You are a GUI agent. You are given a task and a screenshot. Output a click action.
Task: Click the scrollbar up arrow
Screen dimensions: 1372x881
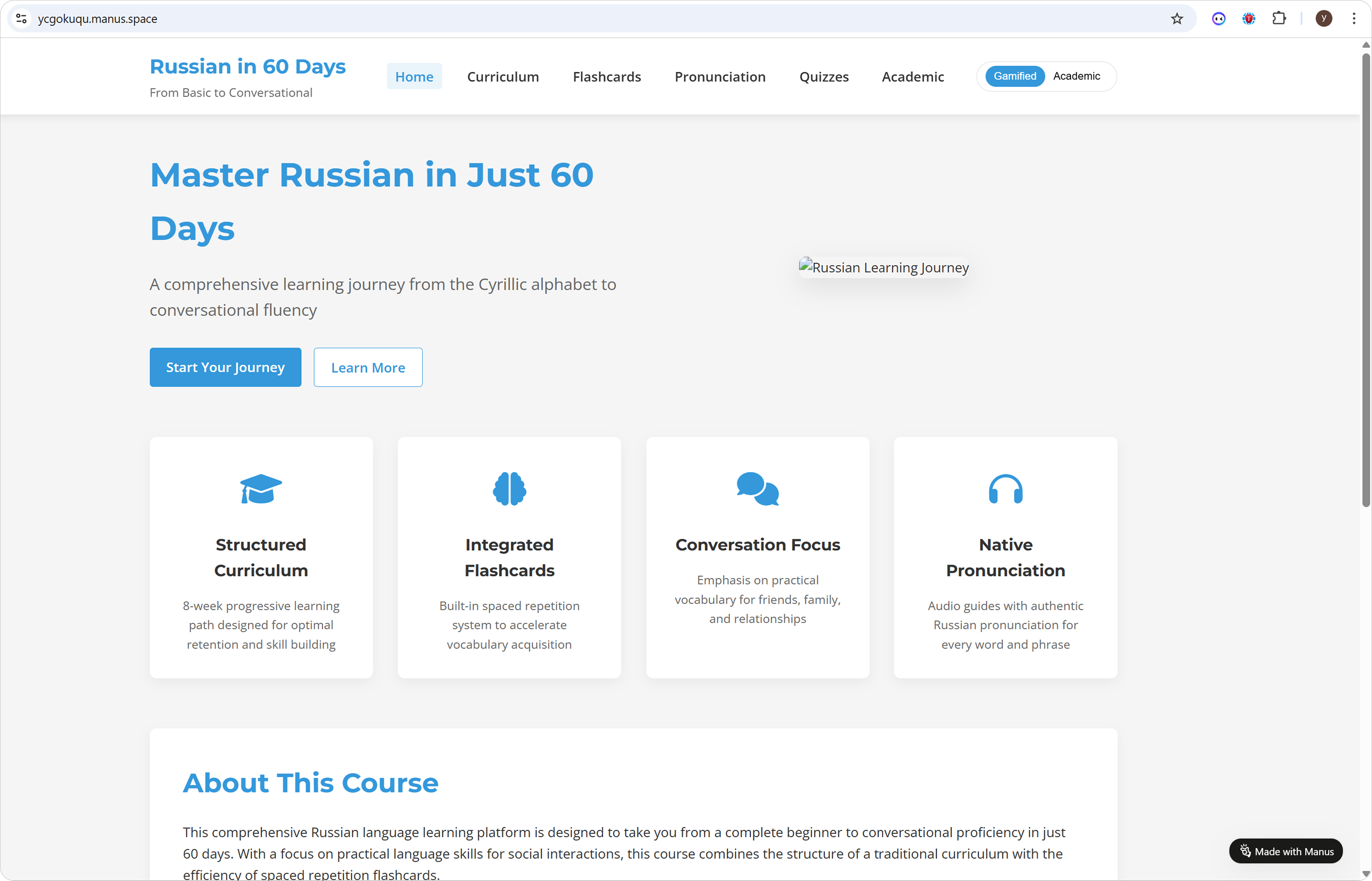[x=1366, y=45]
